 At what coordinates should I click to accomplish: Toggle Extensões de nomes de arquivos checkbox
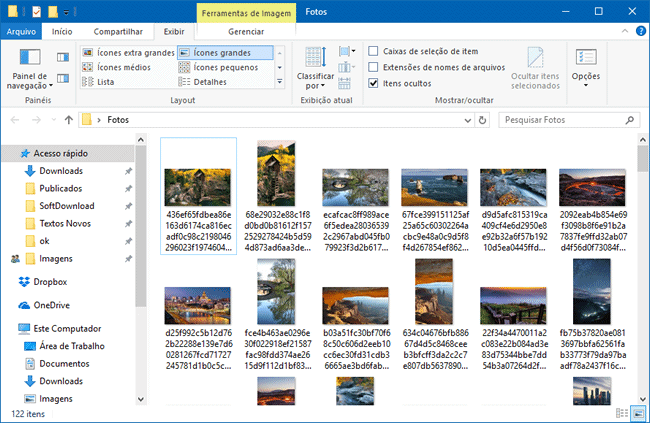pos(373,67)
